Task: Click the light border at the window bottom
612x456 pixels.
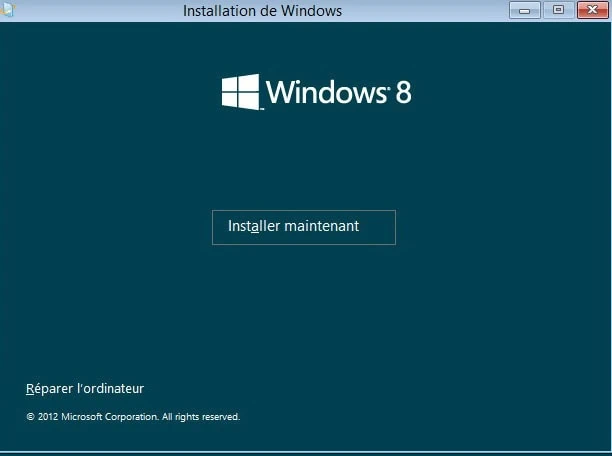Action: [306, 453]
